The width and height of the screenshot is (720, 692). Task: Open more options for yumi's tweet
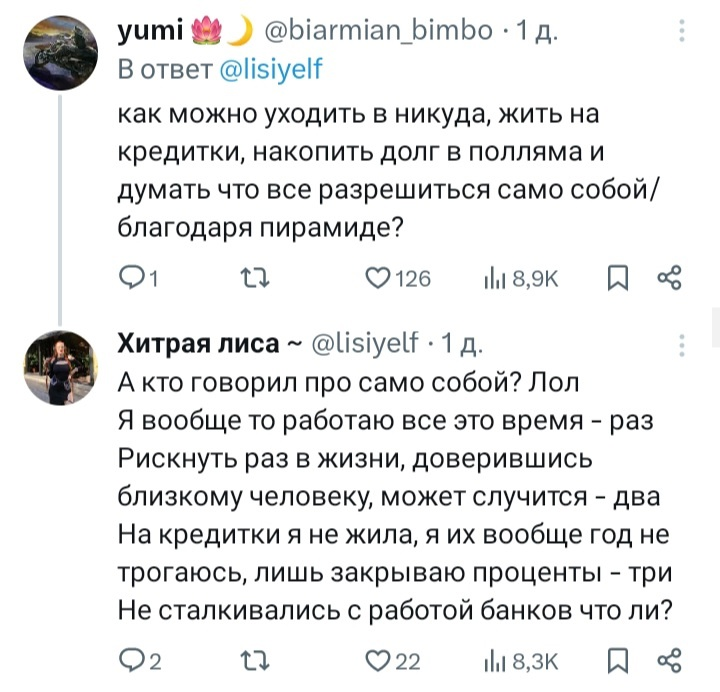click(x=682, y=33)
